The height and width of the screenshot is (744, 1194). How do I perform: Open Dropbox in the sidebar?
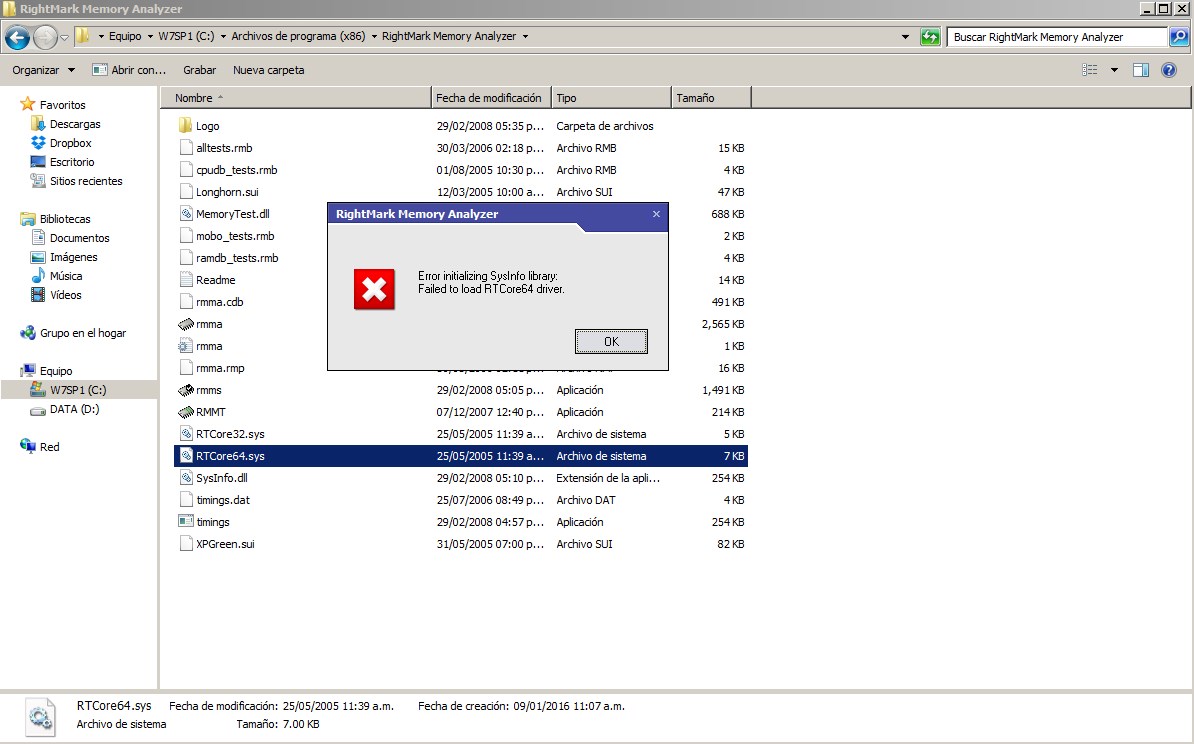70,143
